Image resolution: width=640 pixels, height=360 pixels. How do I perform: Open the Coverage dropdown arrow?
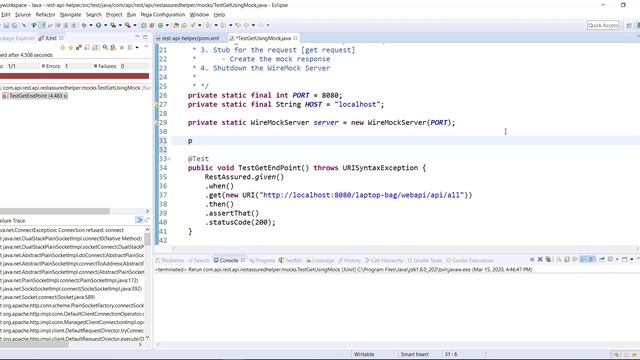(x=120, y=25)
